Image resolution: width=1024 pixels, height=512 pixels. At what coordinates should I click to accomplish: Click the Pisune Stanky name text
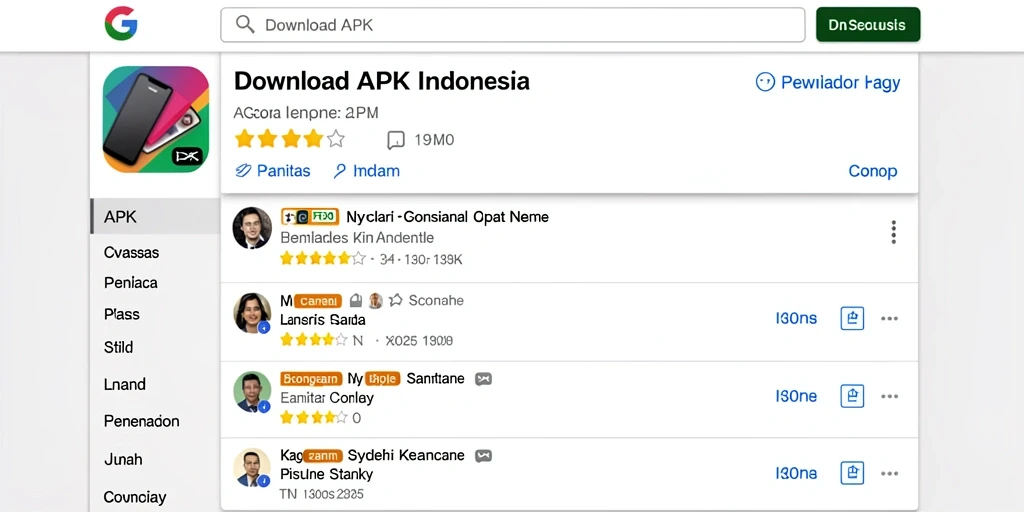coord(326,474)
